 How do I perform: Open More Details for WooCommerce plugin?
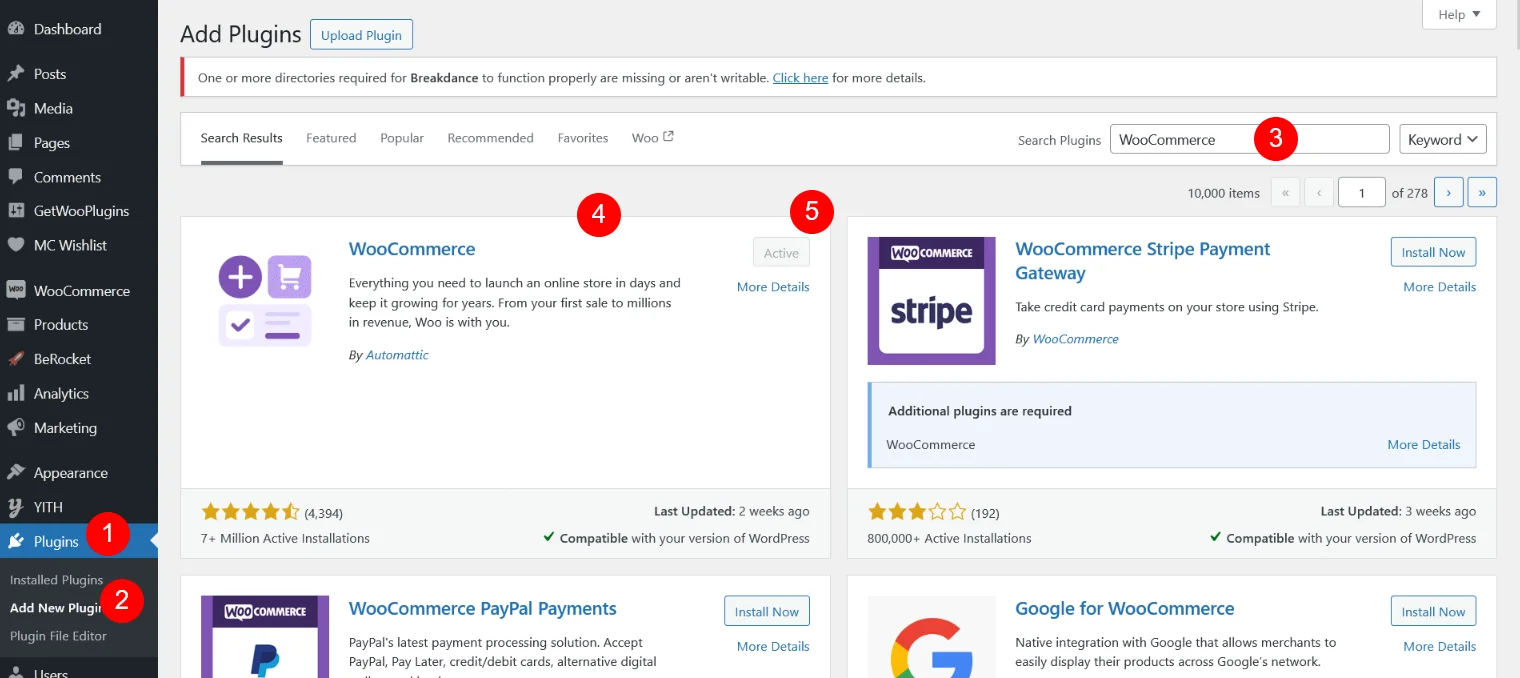pyautogui.click(x=773, y=287)
